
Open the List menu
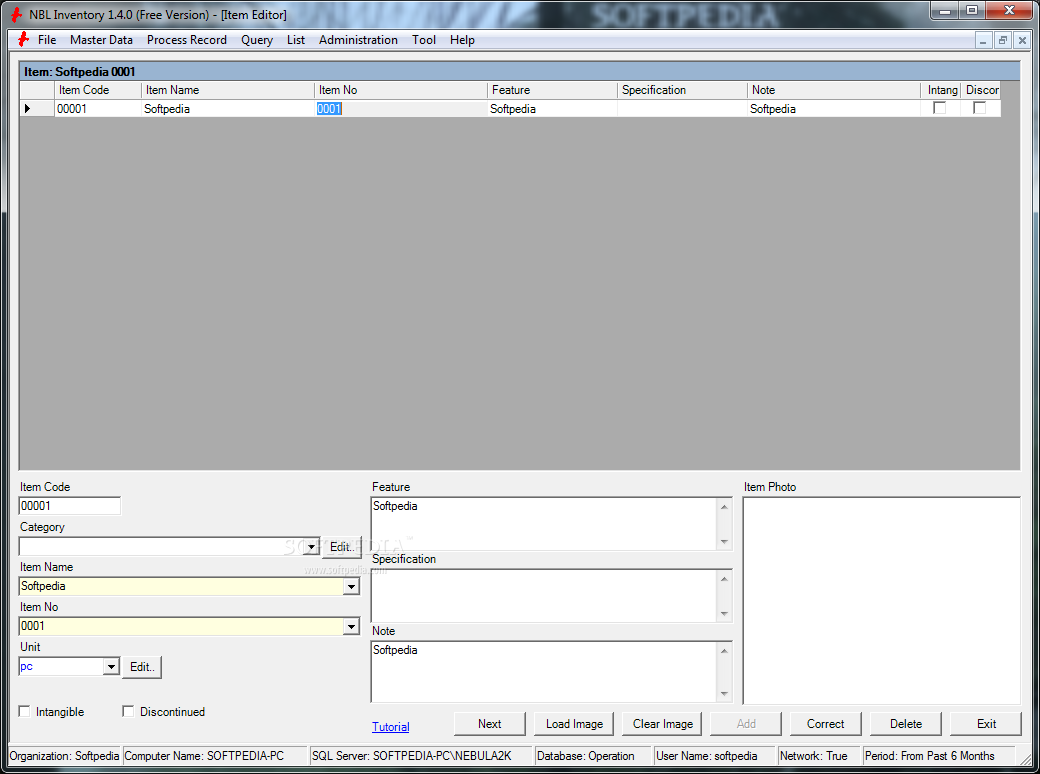click(296, 40)
